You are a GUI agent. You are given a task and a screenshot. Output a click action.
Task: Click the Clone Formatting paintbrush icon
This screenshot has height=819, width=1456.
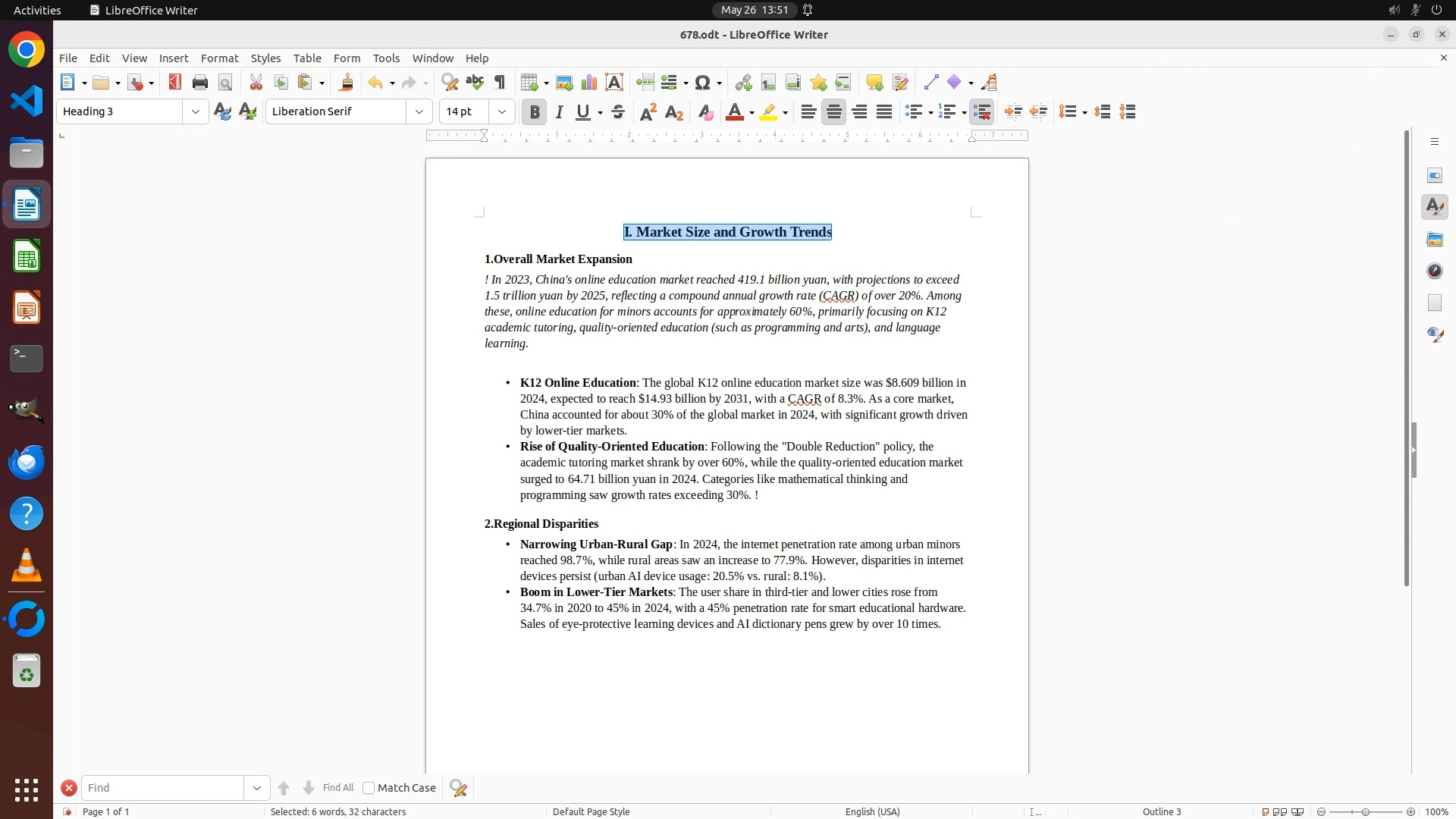click(x=347, y=83)
